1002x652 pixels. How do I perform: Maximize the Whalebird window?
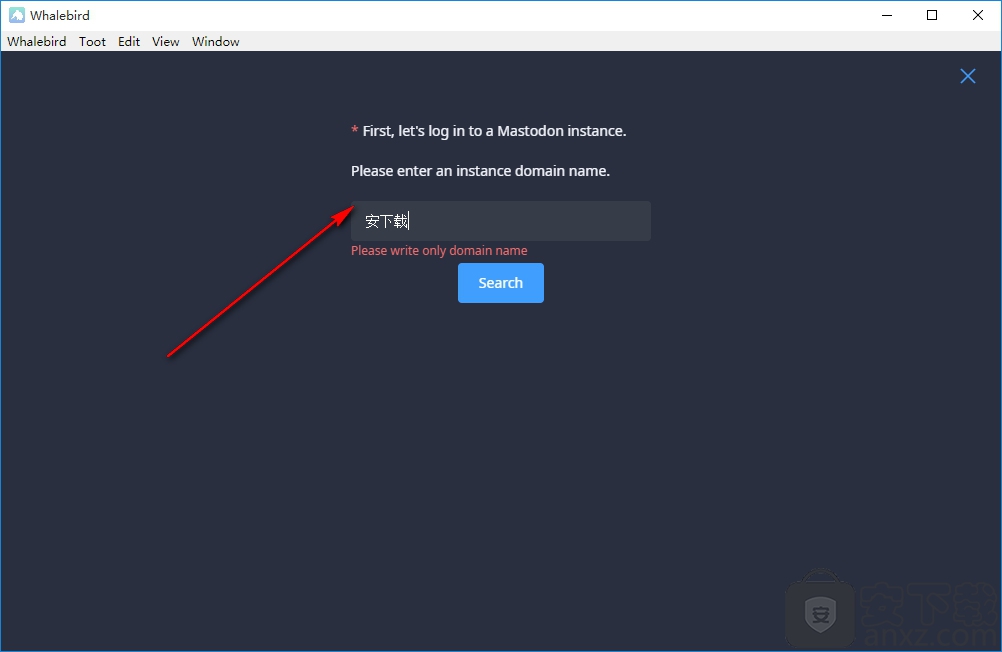(932, 15)
